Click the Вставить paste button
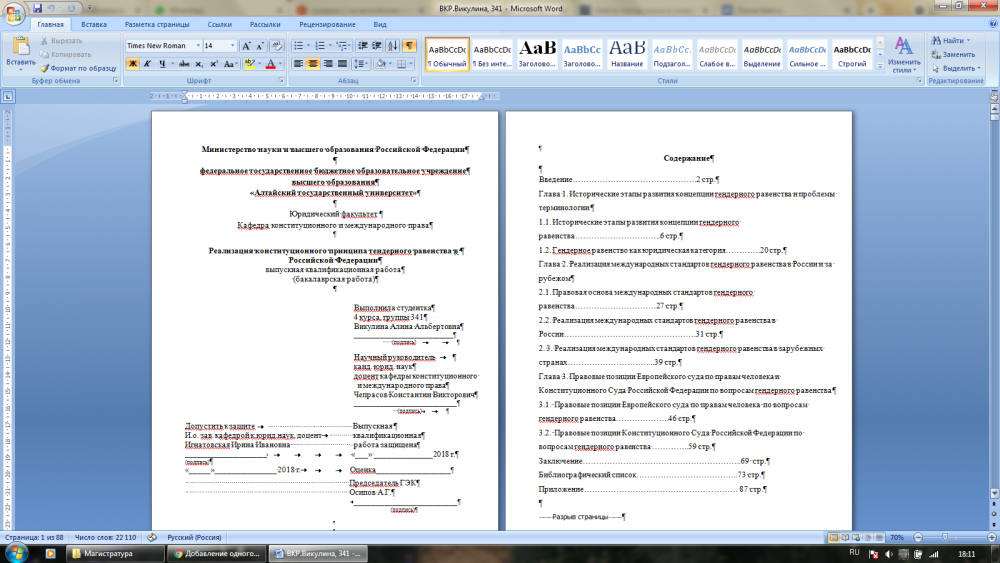The height and width of the screenshot is (563, 1000). coord(20,55)
